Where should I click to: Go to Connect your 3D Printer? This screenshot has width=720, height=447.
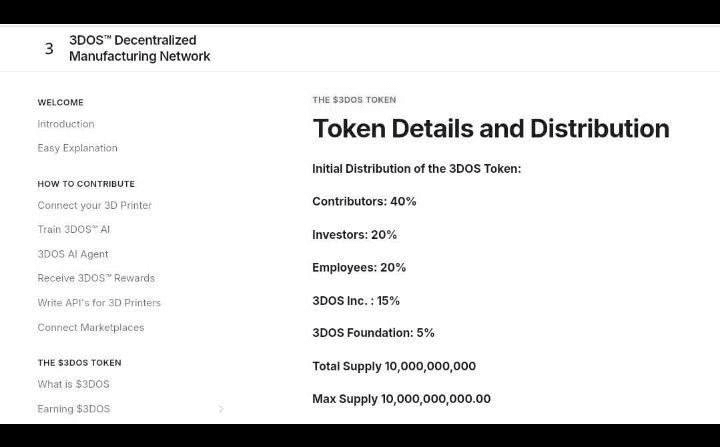[95, 205]
